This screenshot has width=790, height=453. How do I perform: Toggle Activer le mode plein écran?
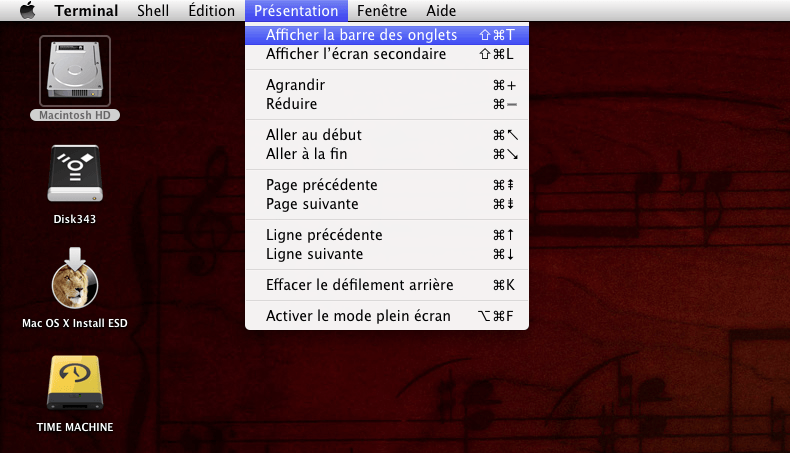[387, 315]
